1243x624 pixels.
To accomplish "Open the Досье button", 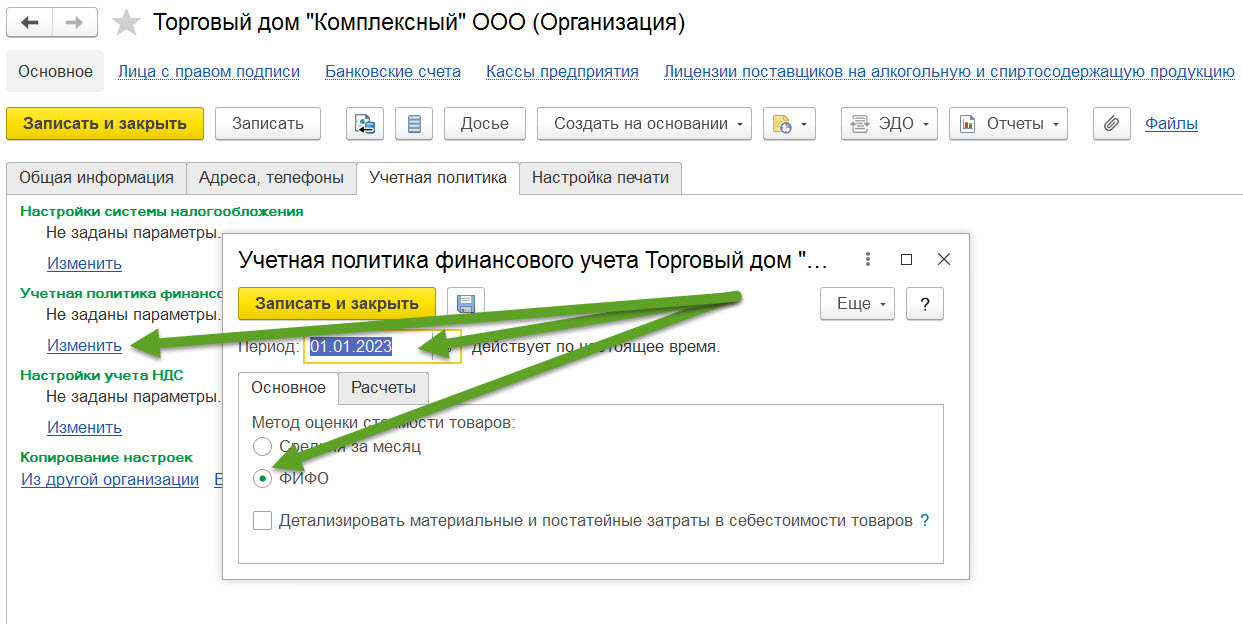I will click(484, 124).
